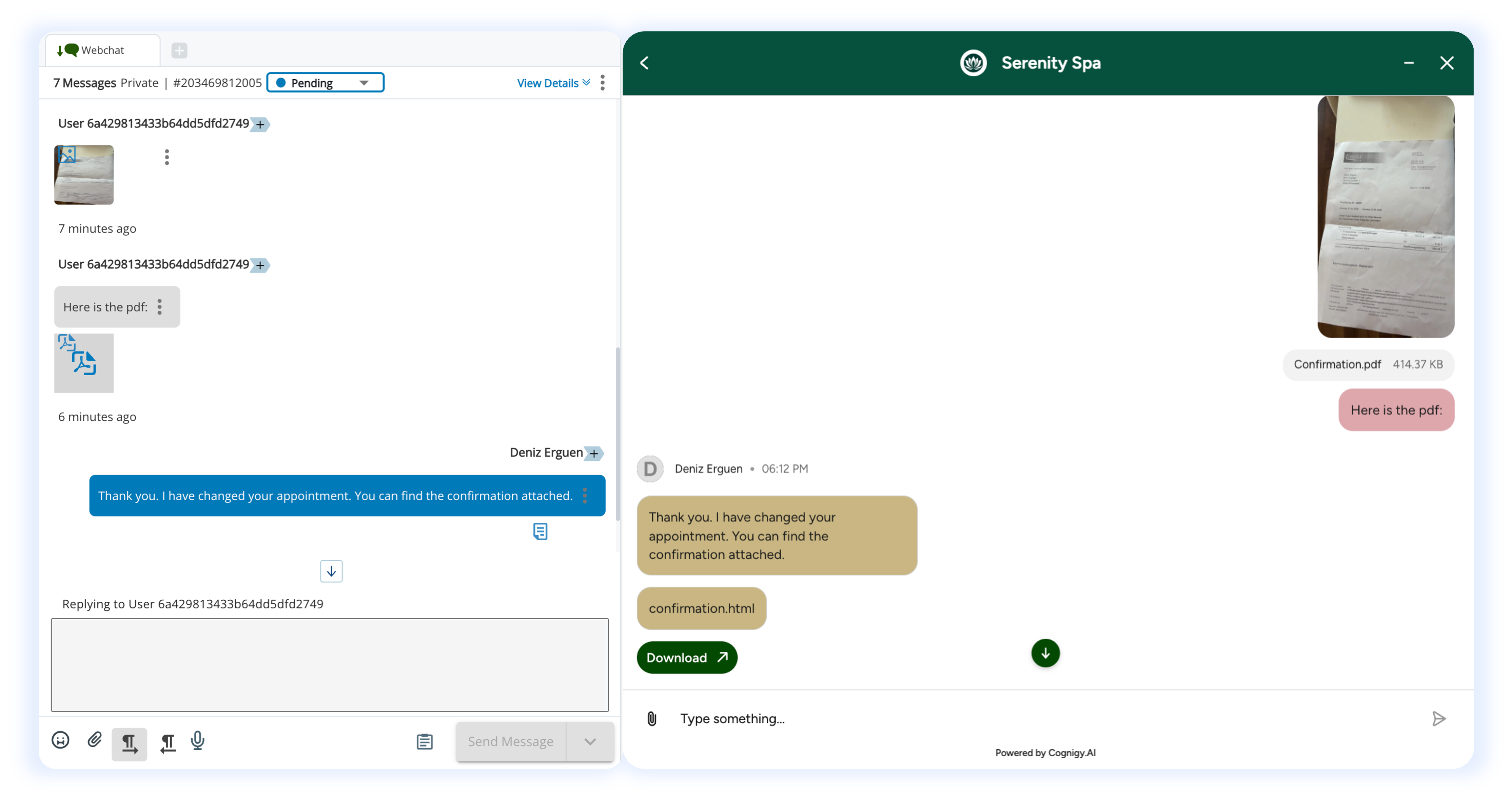This screenshot has width=1512, height=800.
Task: Attach a file with paperclip in agent toolbar
Action: 95,740
